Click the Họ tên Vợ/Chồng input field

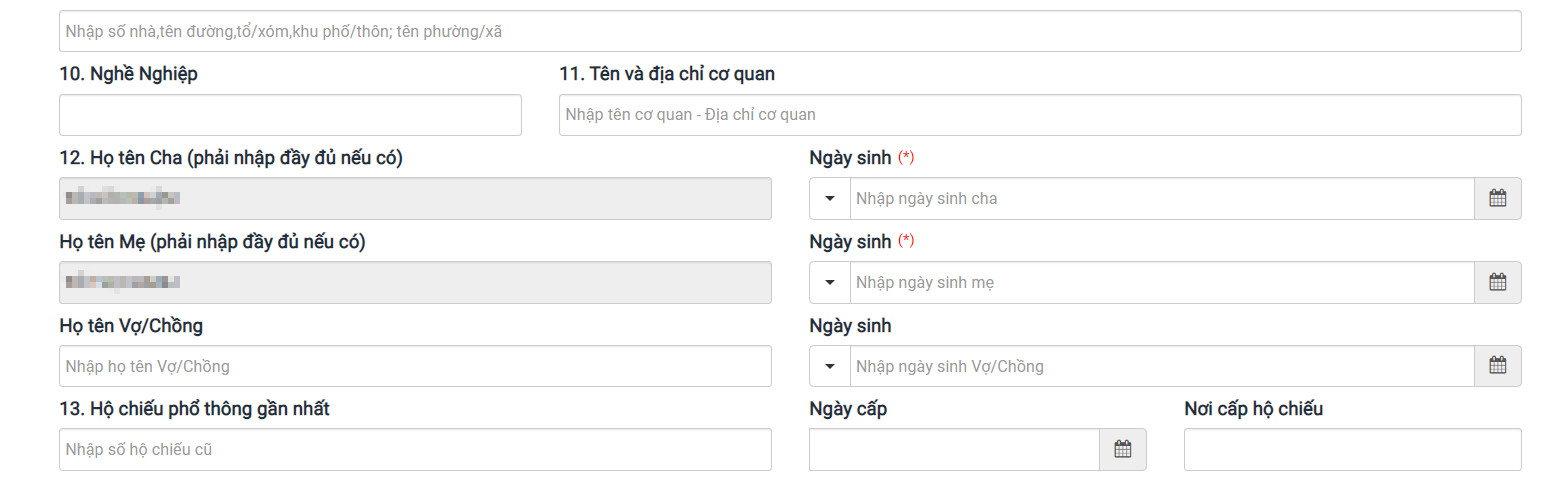tap(415, 366)
